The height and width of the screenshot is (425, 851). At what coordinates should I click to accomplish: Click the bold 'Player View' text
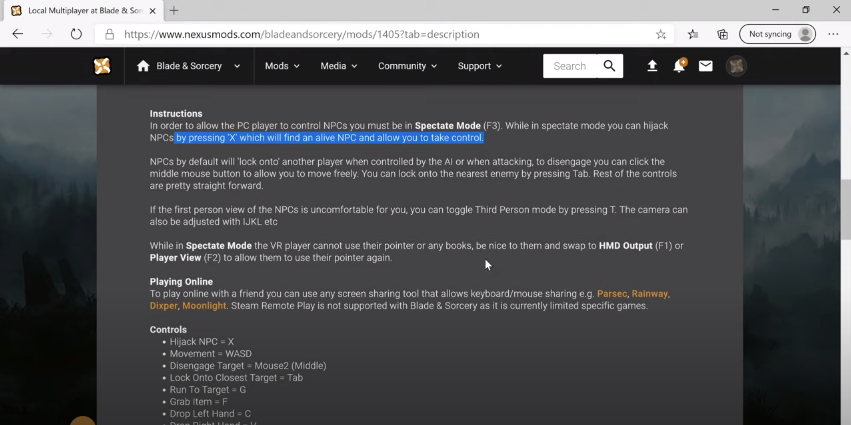175,258
